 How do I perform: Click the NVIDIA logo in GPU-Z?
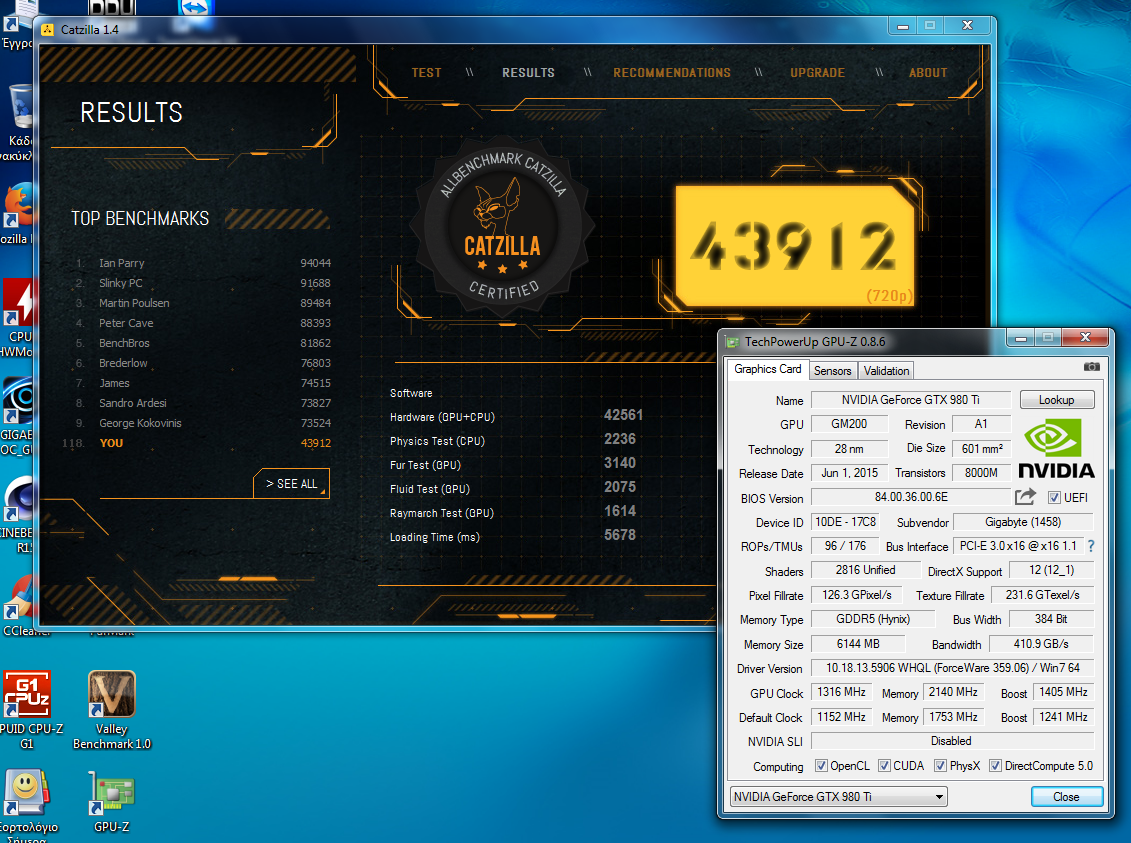[x=1056, y=450]
